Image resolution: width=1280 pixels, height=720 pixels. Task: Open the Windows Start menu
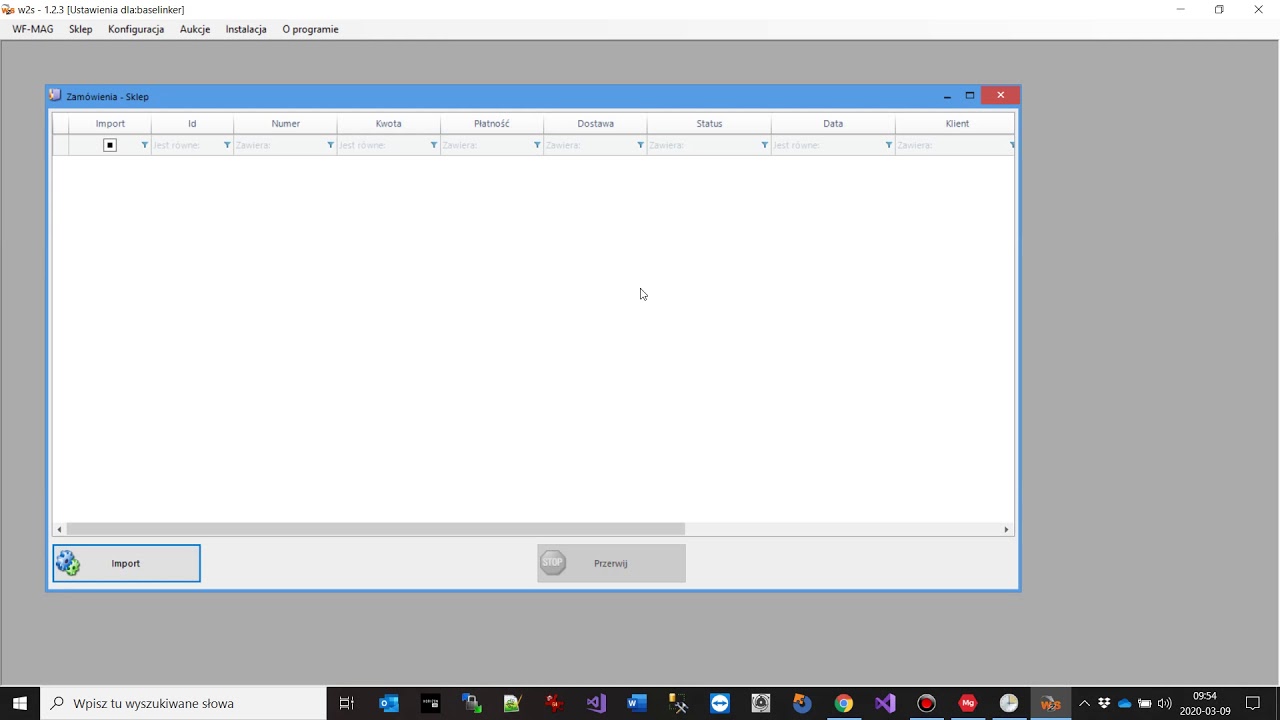coord(20,703)
